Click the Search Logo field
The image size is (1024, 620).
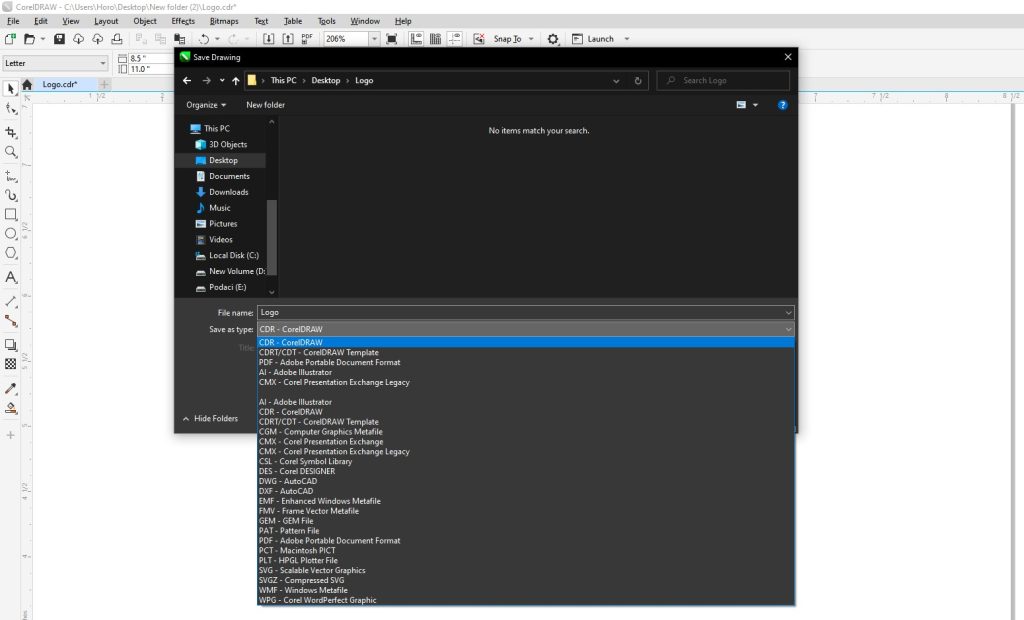click(724, 80)
